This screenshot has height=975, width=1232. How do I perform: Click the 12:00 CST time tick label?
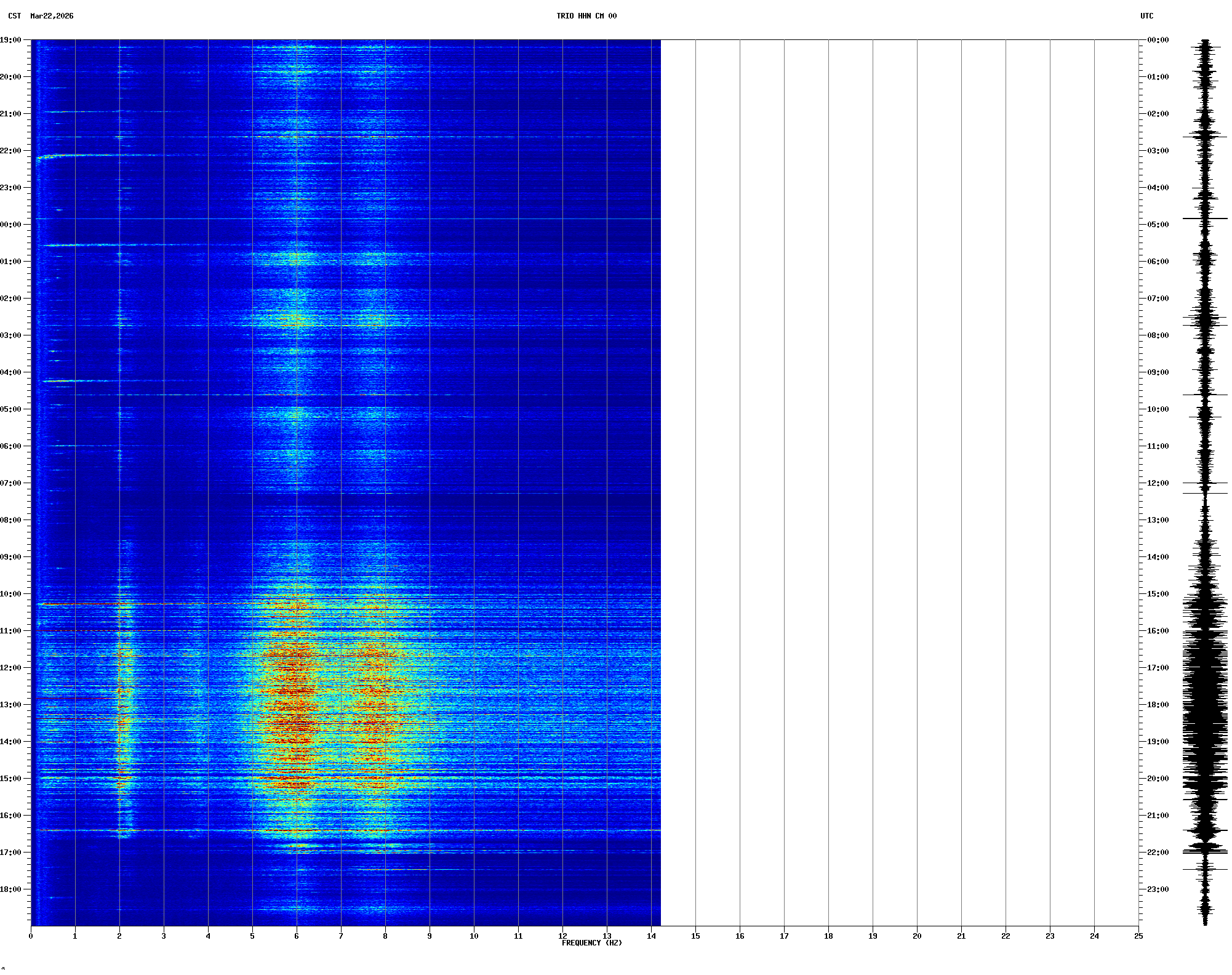pos(10,668)
